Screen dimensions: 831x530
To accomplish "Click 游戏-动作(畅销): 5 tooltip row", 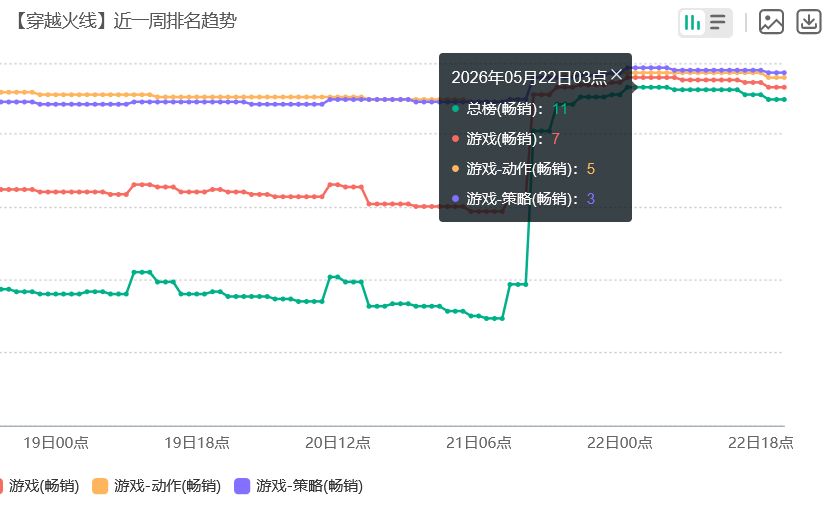I will click(523, 169).
